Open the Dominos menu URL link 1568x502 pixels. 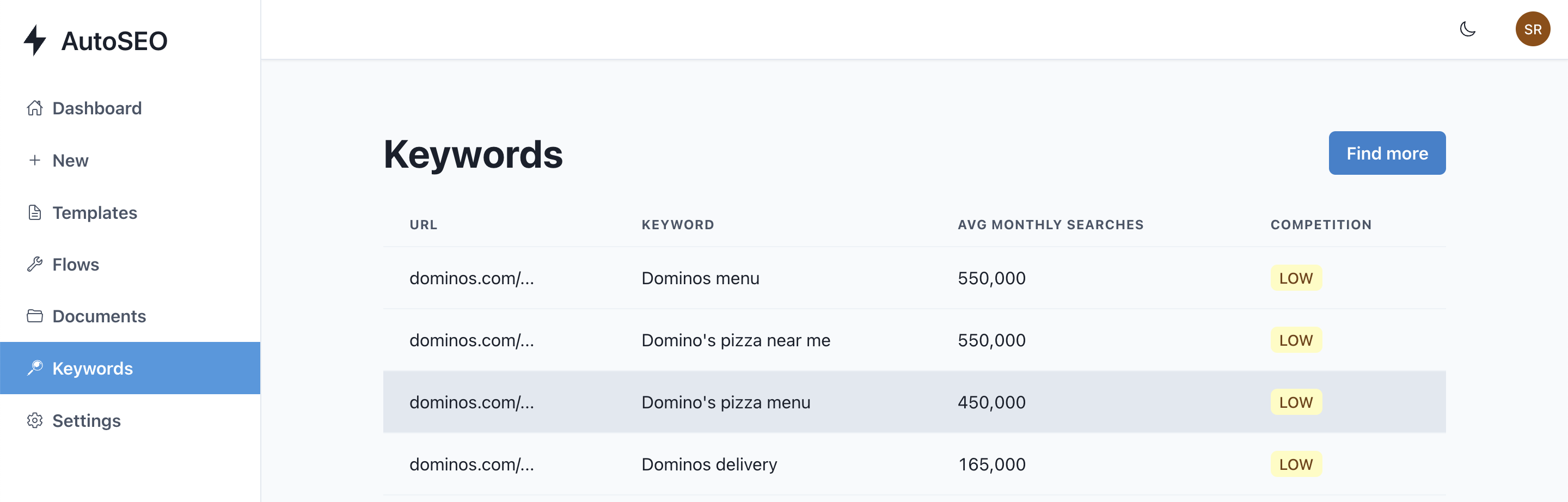point(471,278)
